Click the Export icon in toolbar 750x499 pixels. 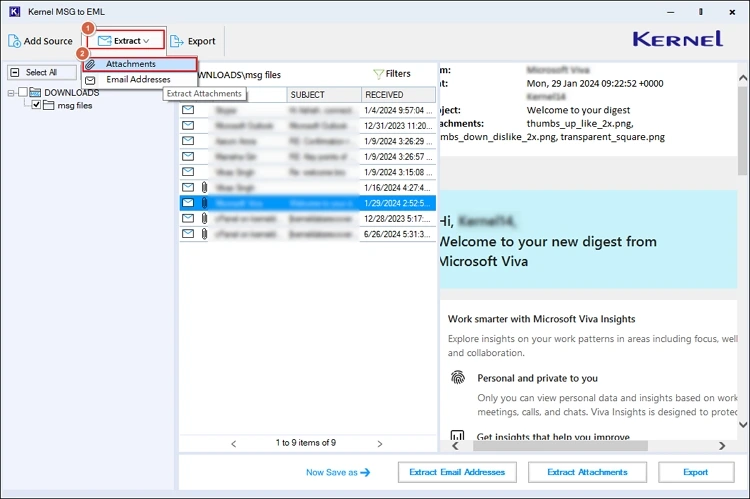[x=177, y=41]
